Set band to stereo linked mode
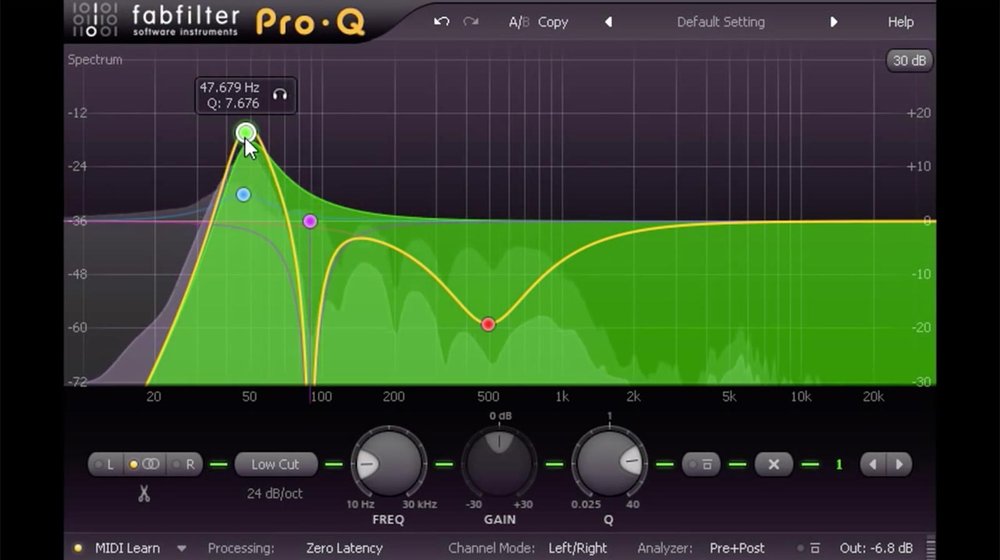The image size is (1000, 560). [x=145, y=464]
